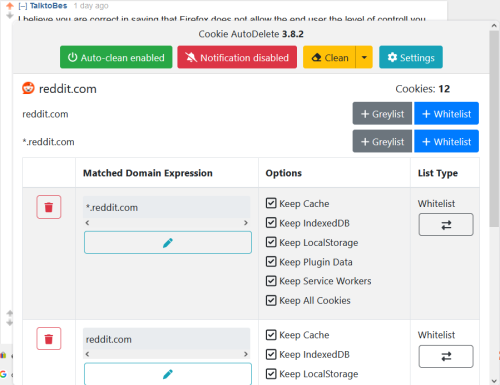Add reddit.com to the Whitelist

coord(446,114)
